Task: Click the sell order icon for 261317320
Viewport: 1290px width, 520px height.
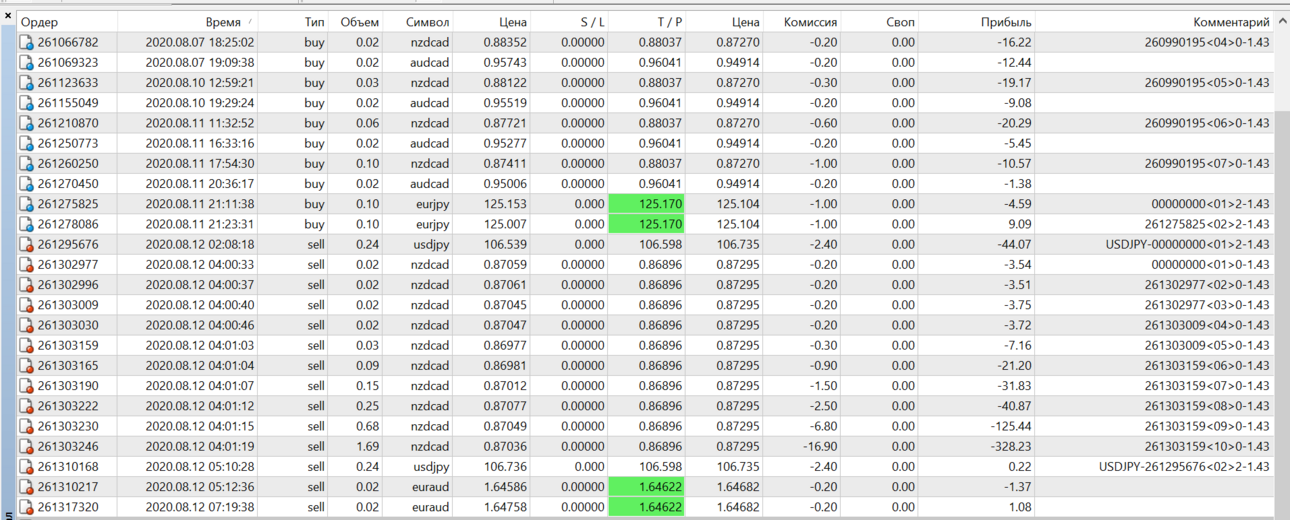Action: (x=27, y=507)
